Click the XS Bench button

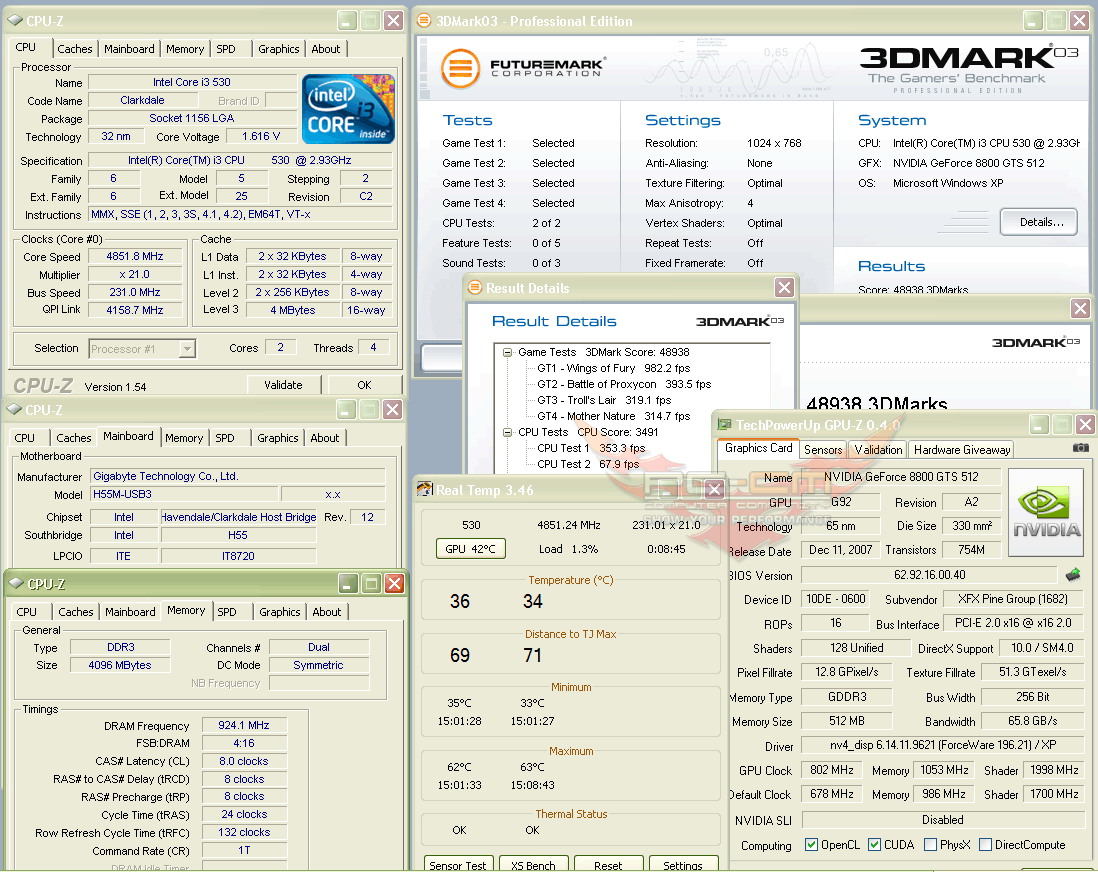(x=534, y=864)
